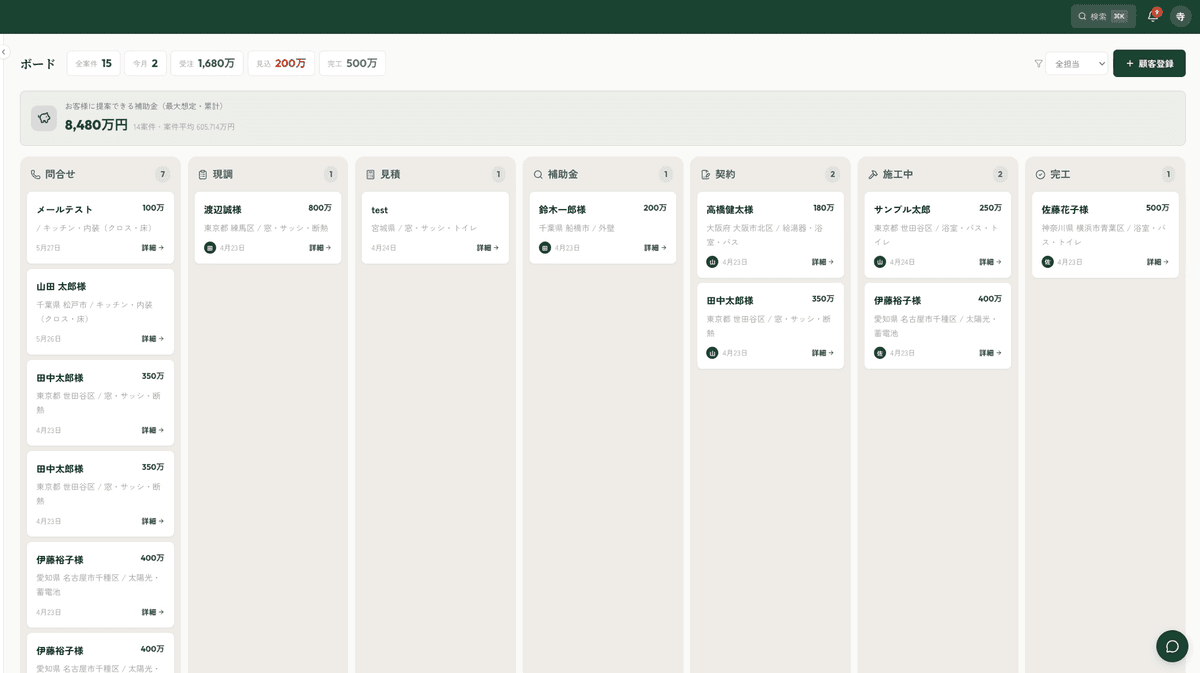Click 180万 amount on 高橋健太様 card
Screen dimensions: 1200x673
point(823,208)
